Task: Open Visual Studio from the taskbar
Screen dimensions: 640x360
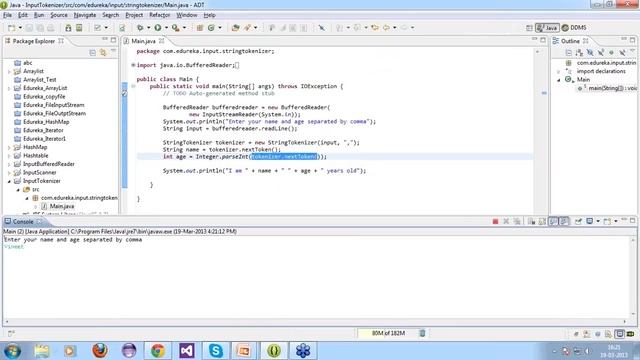Action: (x=187, y=351)
